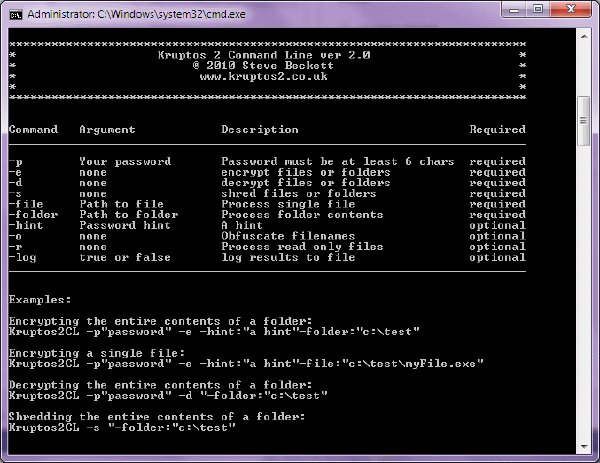Click the 'Command' column header
The width and height of the screenshot is (600, 463).
tap(34, 129)
